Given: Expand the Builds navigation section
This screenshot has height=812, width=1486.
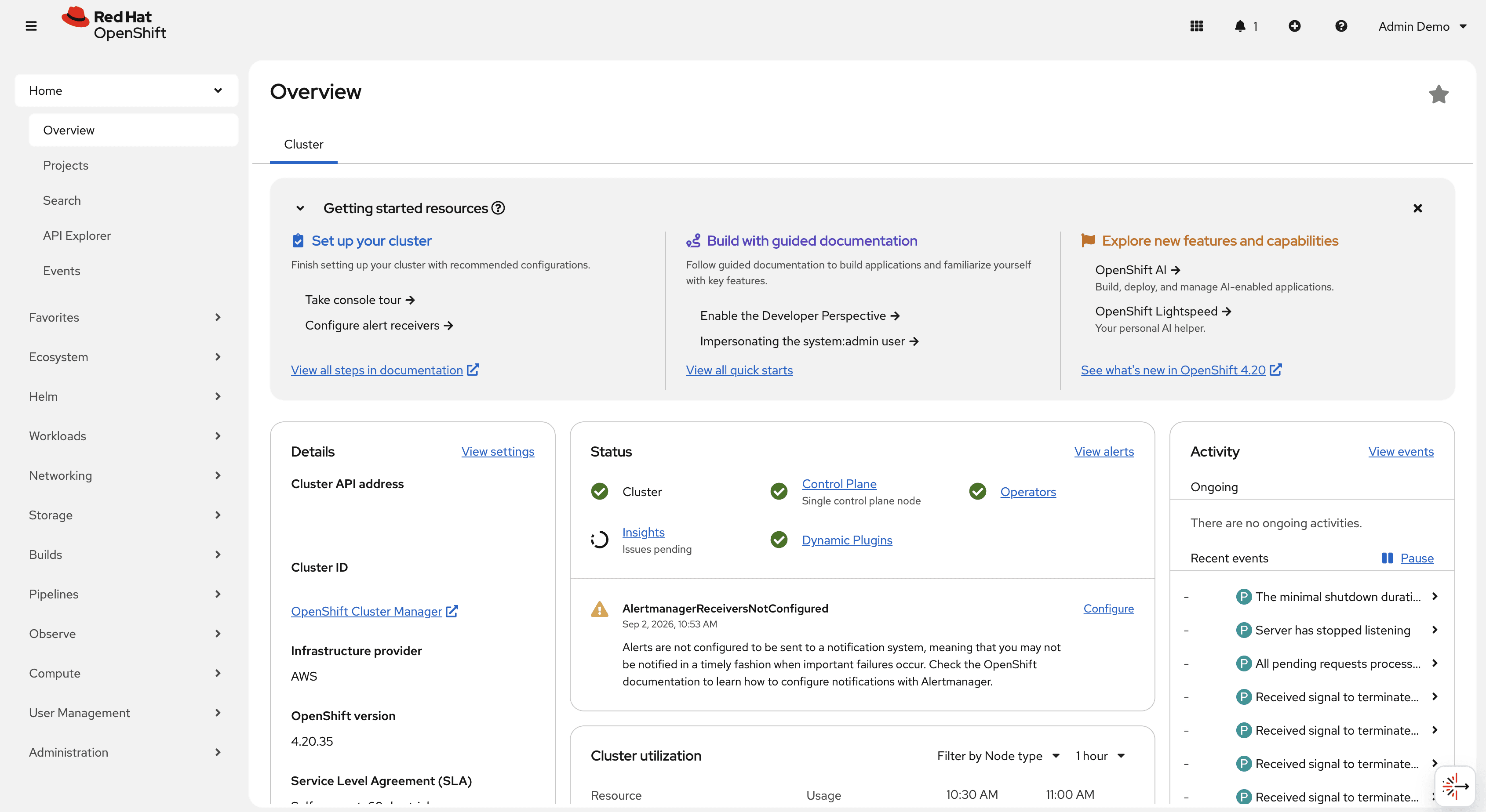Looking at the screenshot, I should click(126, 554).
